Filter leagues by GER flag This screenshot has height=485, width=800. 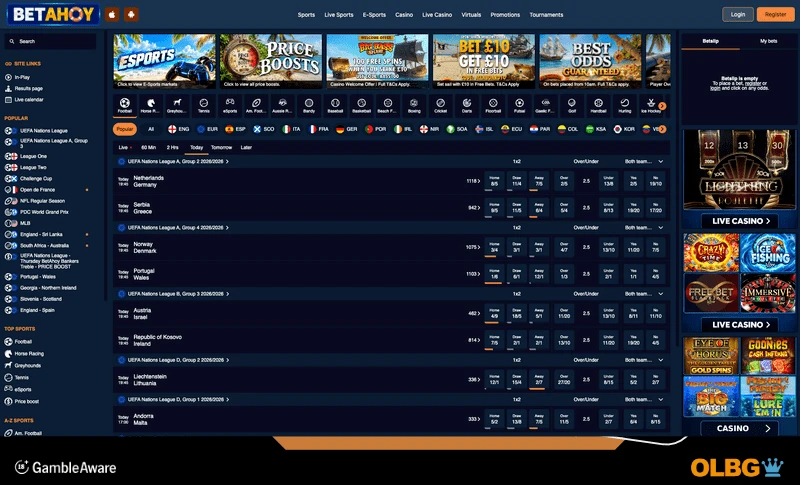[346, 129]
